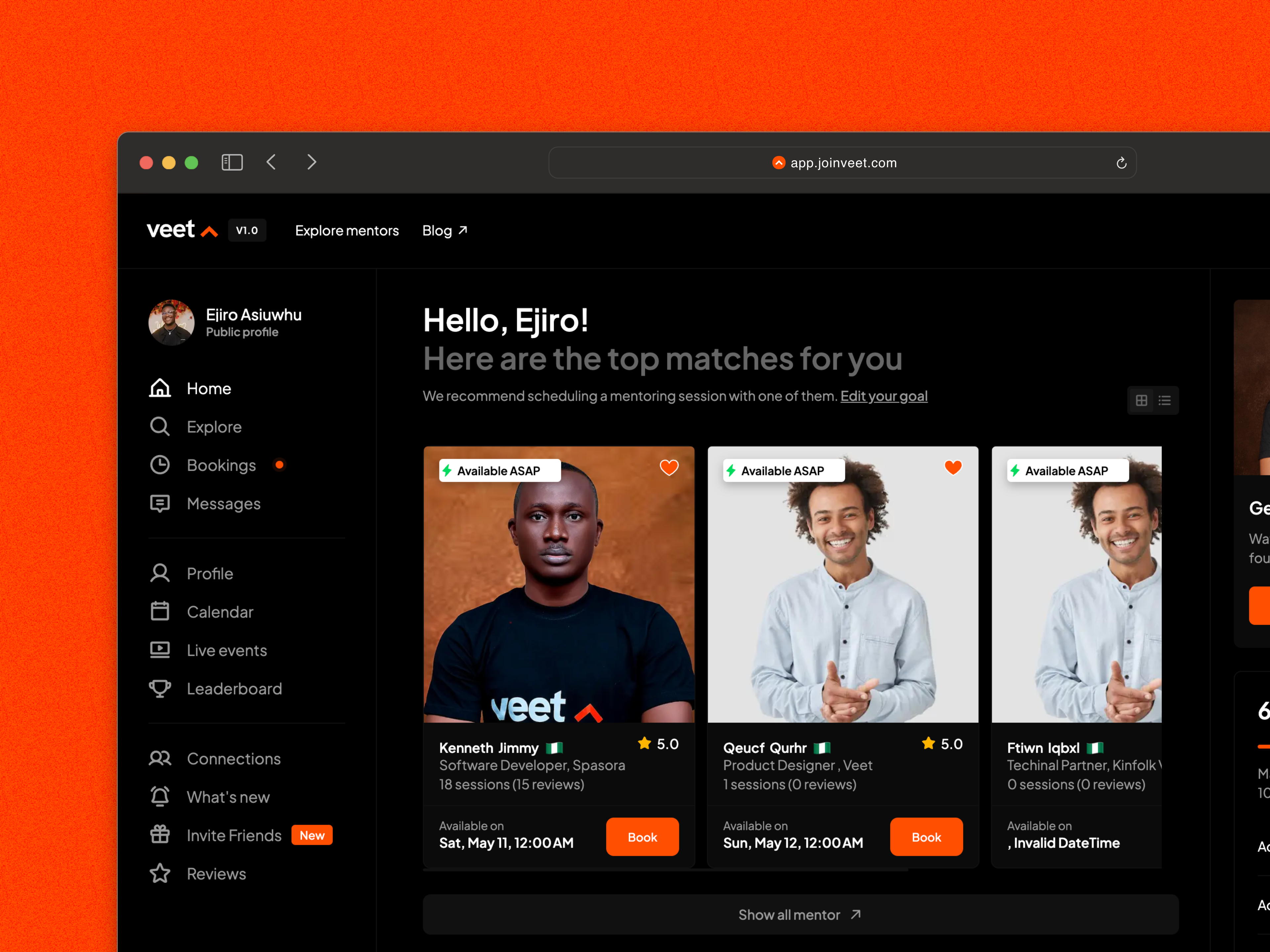Click the Connections people icon

[160, 759]
